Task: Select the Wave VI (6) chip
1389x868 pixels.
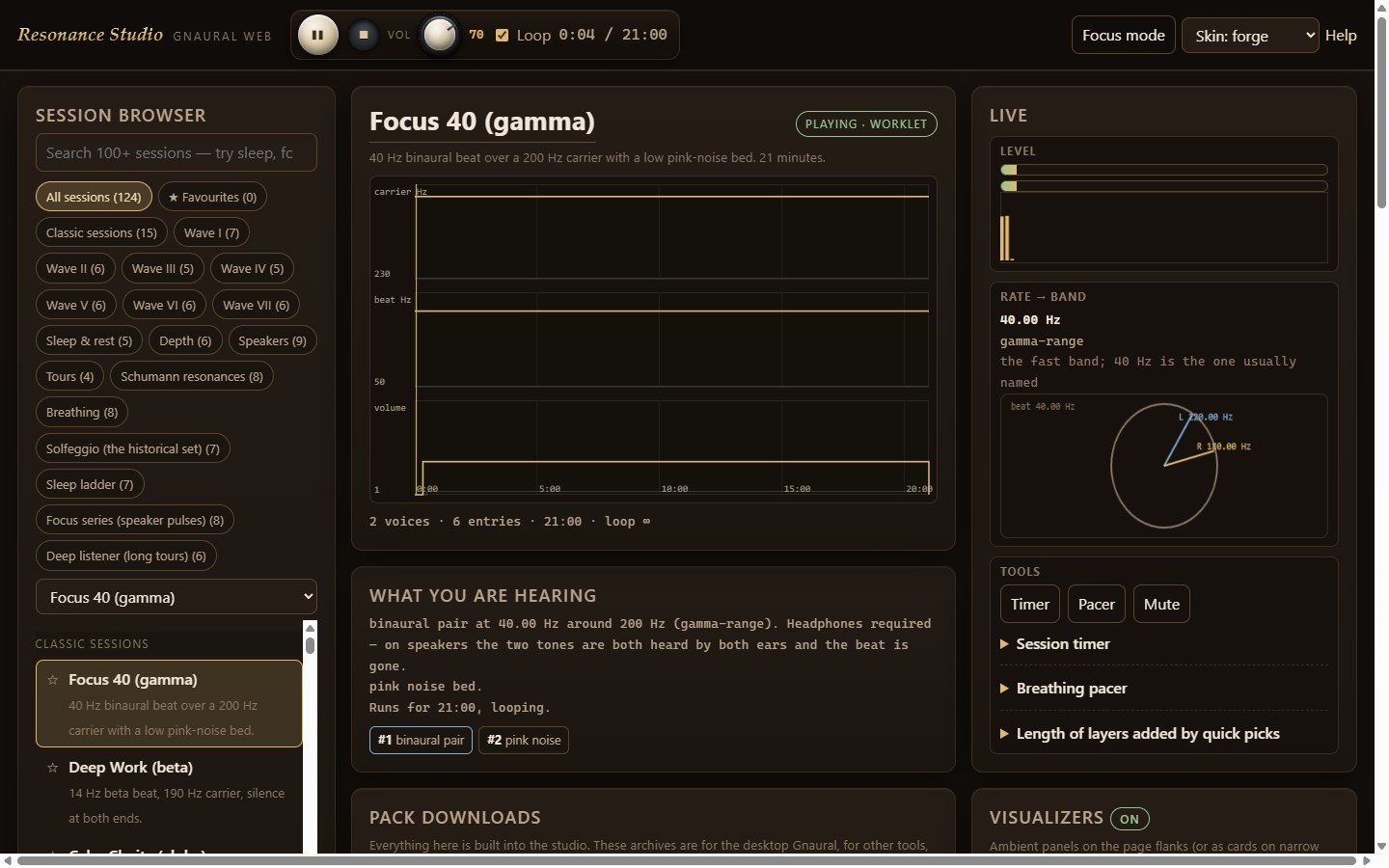Action: [164, 305]
